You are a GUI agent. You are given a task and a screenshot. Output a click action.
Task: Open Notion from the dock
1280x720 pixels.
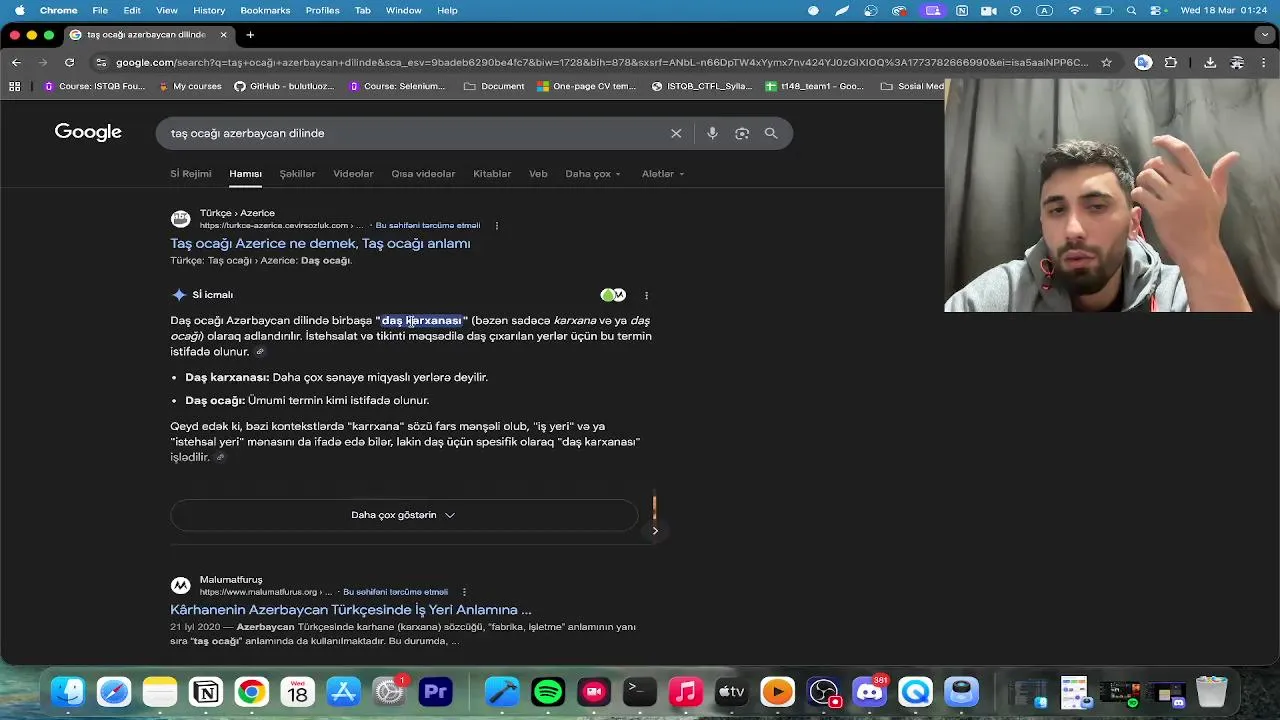206,692
